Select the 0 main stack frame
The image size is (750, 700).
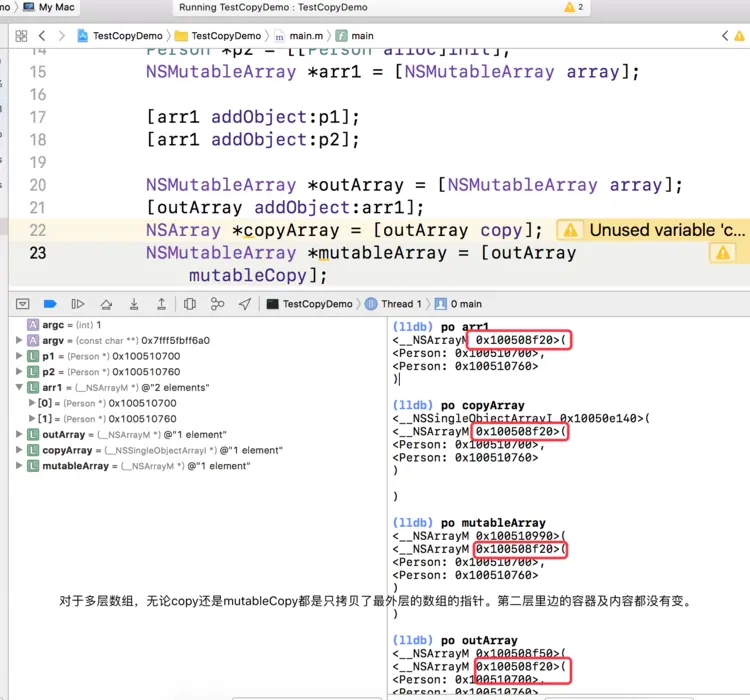pyautogui.click(x=459, y=304)
